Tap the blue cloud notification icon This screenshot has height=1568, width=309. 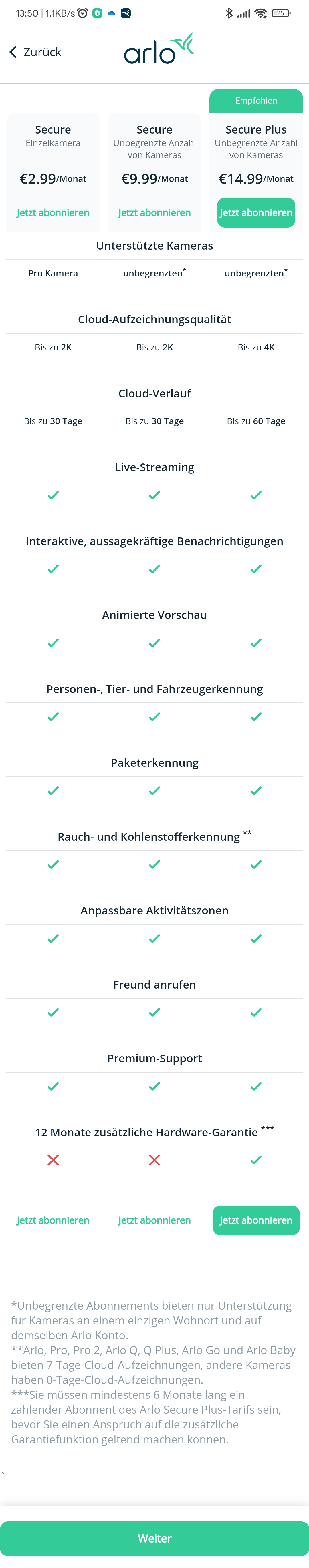click(x=112, y=13)
